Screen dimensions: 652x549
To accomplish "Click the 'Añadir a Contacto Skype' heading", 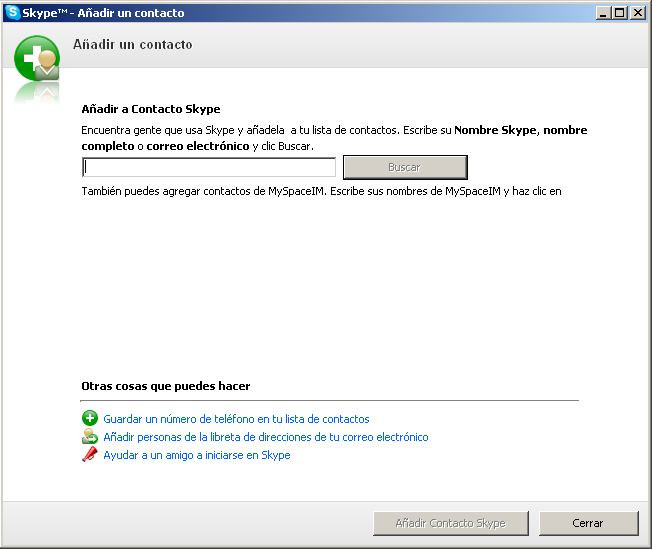I will [x=151, y=109].
